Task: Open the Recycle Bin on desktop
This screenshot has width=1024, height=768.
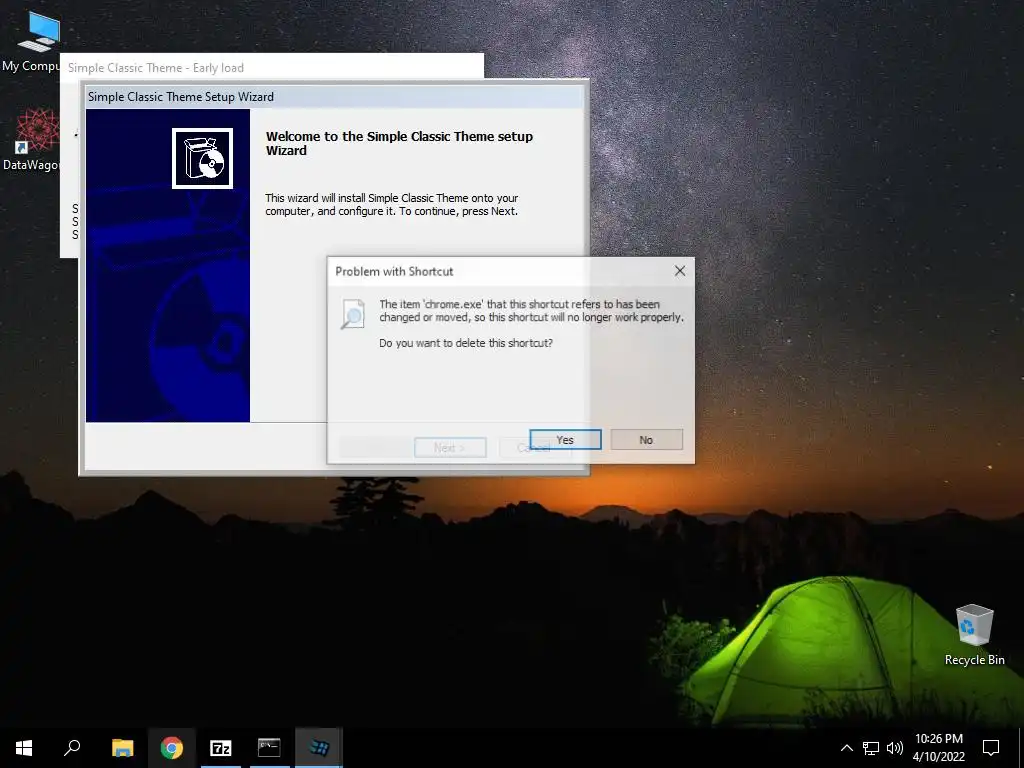Action: point(974,635)
